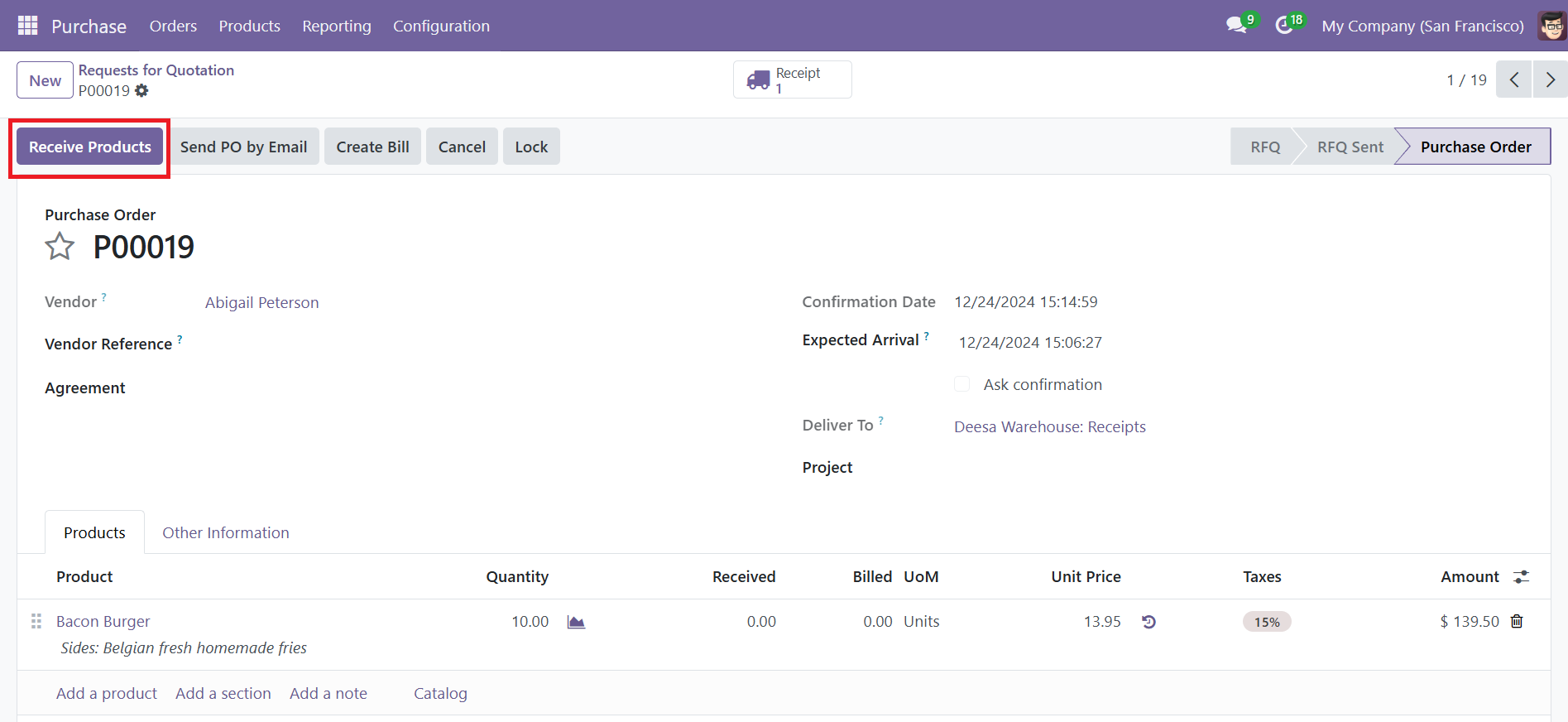This screenshot has height=722, width=1568.
Task: Show Vendor Reference help tooltip
Action: (180, 339)
